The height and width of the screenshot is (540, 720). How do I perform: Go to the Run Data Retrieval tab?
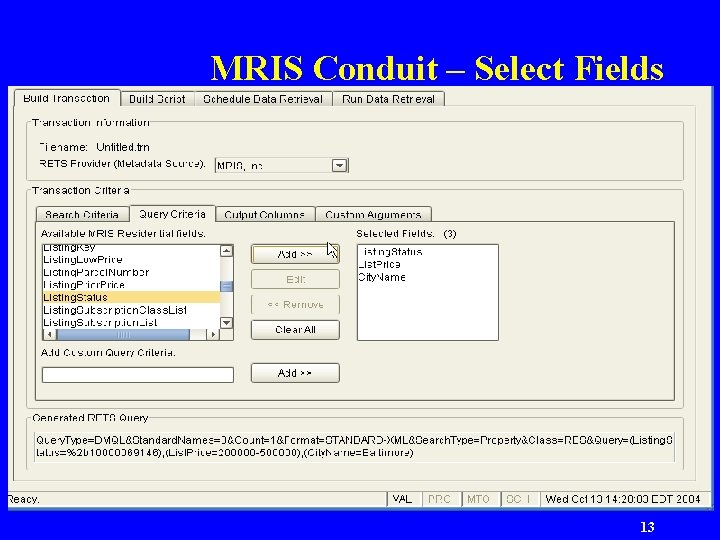click(388, 99)
